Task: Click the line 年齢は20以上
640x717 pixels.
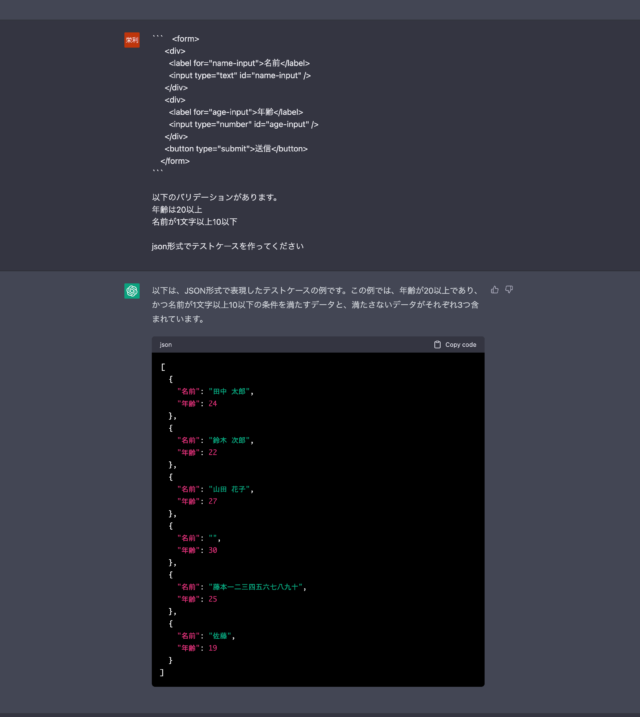Action: tap(177, 209)
